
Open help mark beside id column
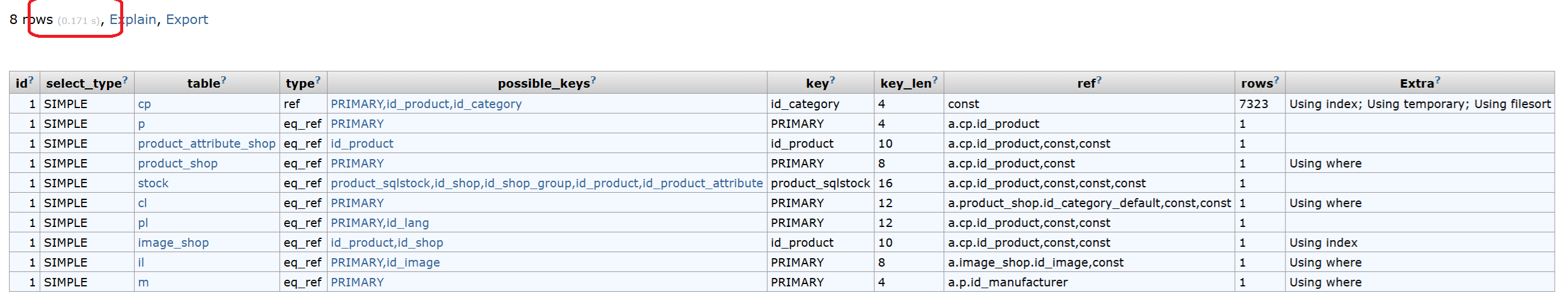tap(31, 80)
